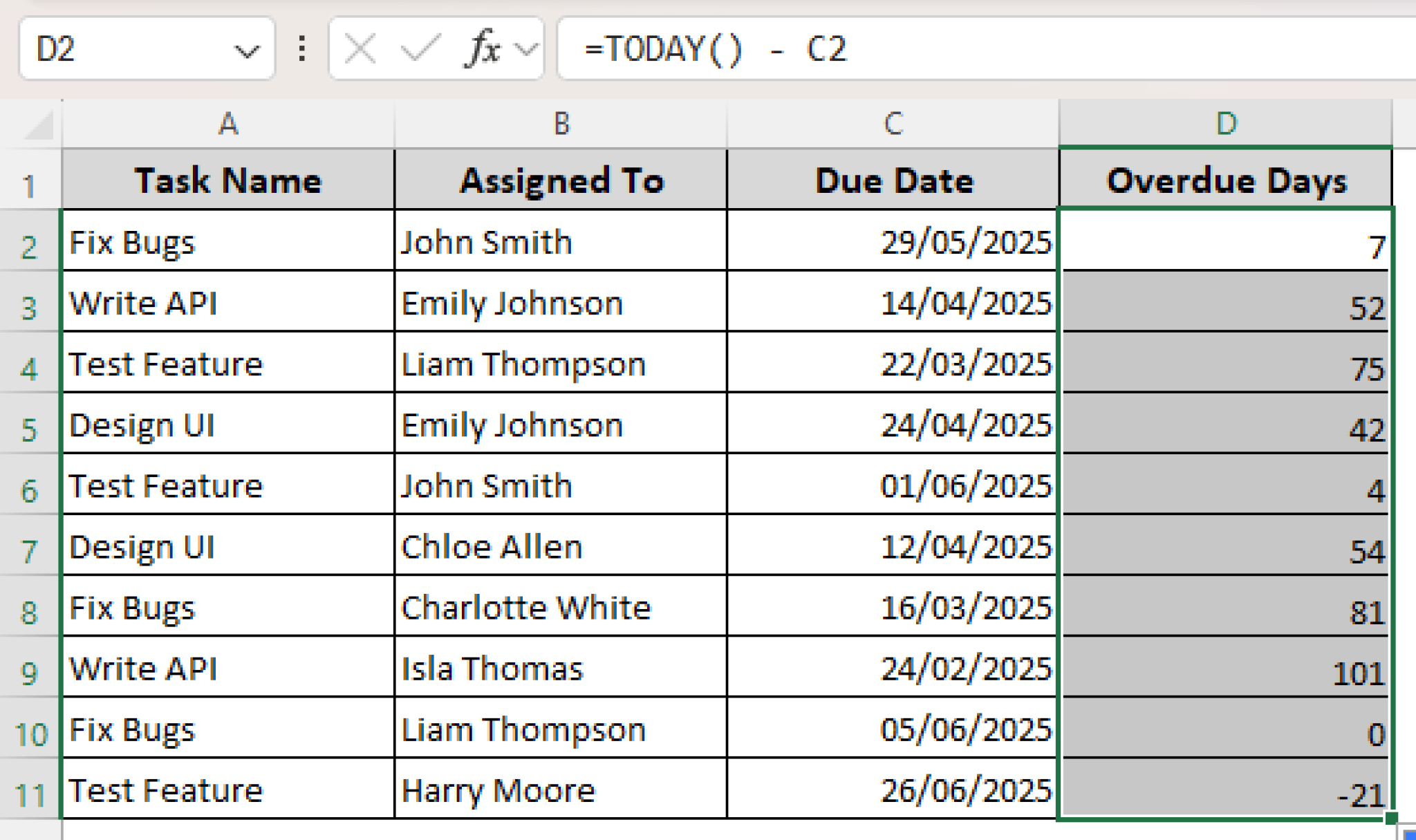Open Insert Function with the fx icon
The width and height of the screenshot is (1416, 840).
click(x=483, y=48)
